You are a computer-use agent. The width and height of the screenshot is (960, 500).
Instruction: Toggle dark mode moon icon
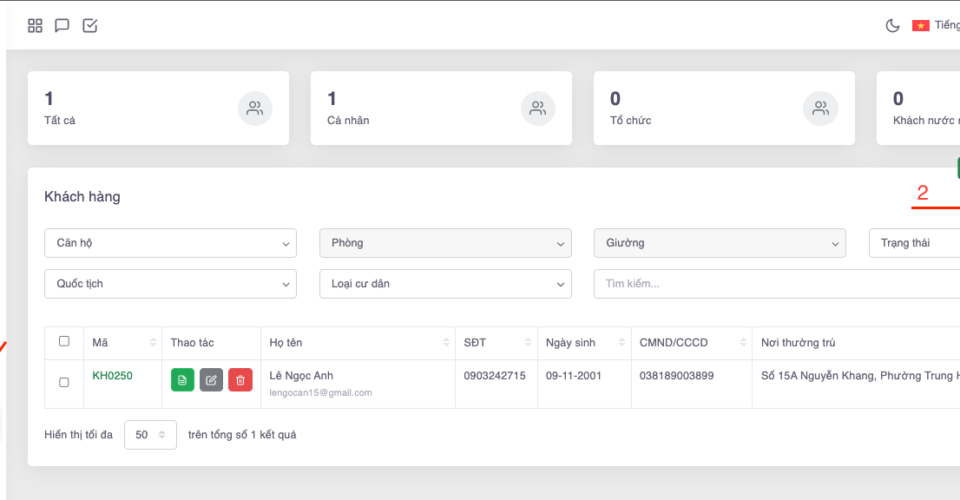892,26
